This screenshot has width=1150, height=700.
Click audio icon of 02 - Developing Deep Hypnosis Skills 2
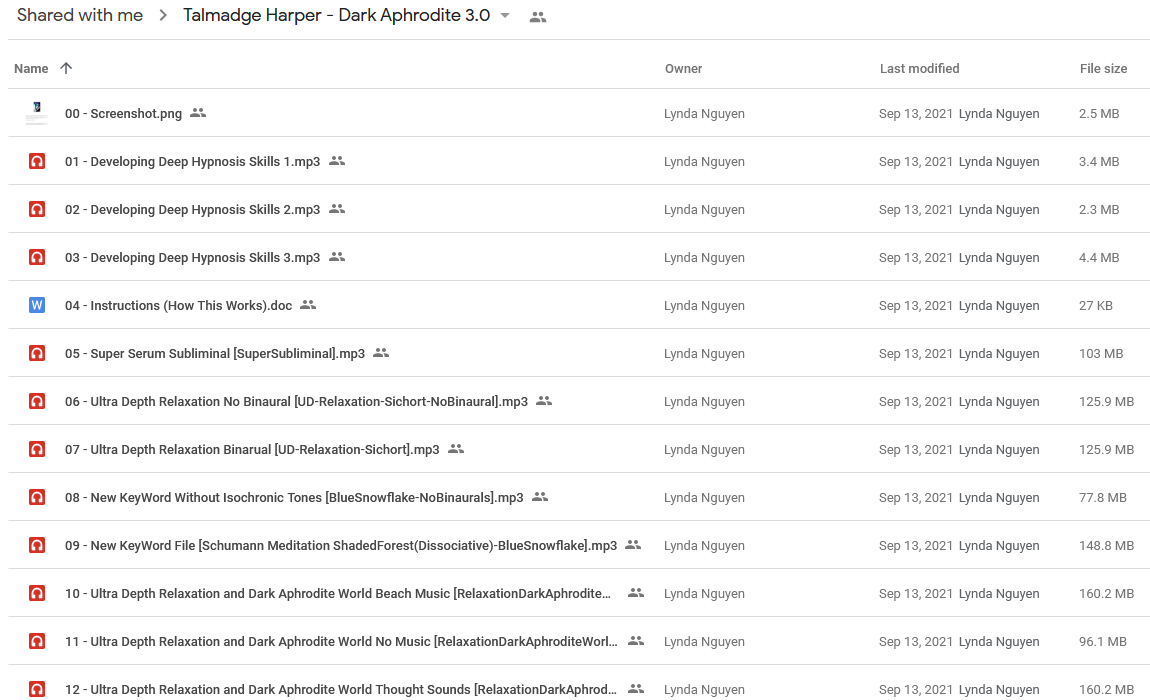pos(37,209)
